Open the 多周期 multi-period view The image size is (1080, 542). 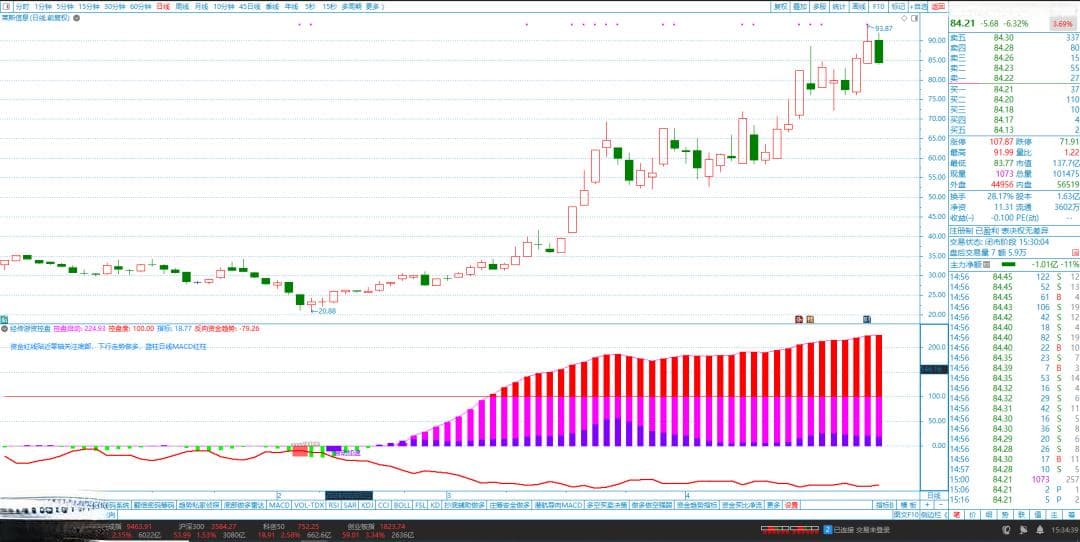coord(351,6)
